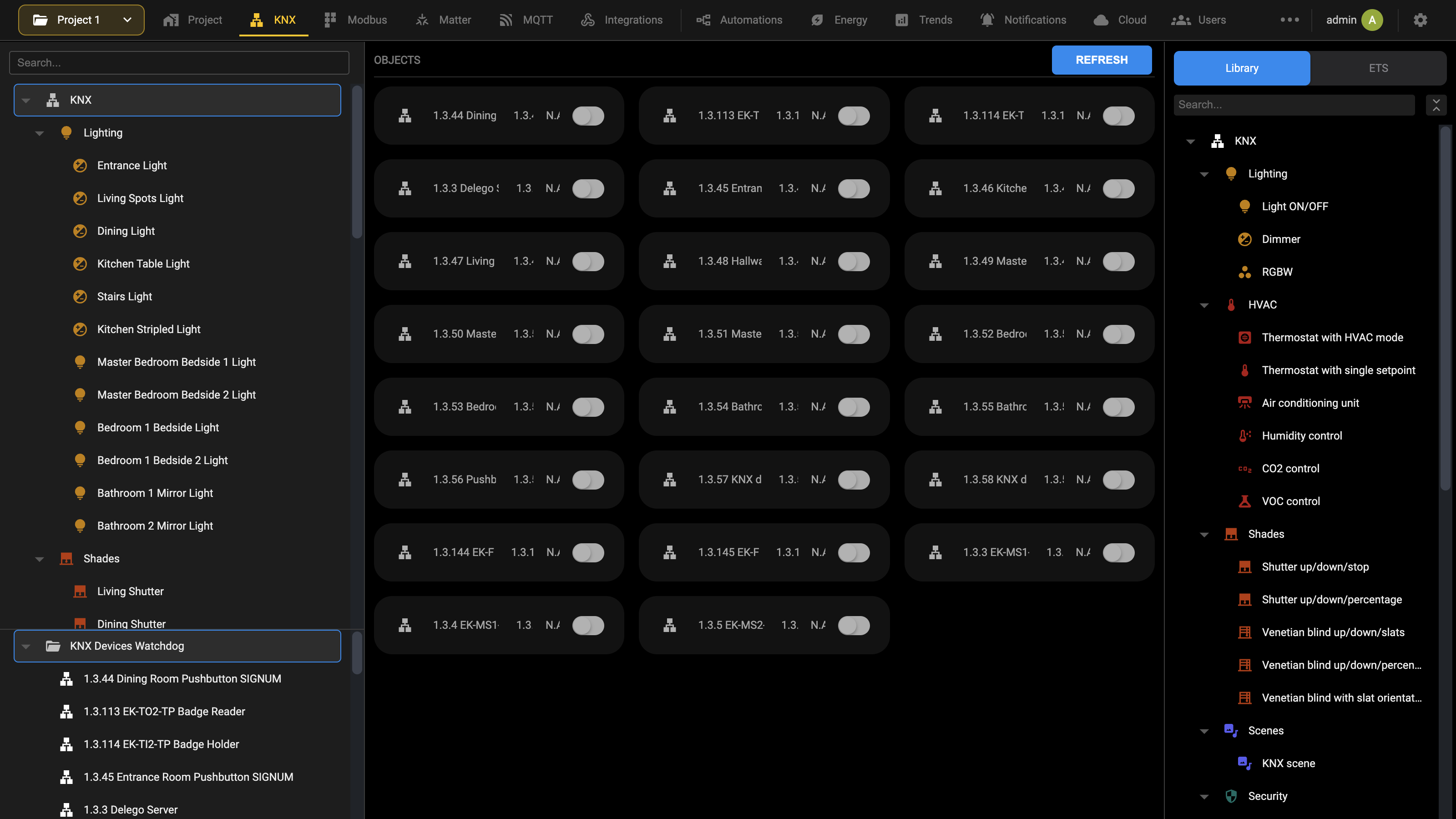The image size is (1456, 819).
Task: Select Master Bedroom Bedside 1 Light
Action: [x=177, y=362]
